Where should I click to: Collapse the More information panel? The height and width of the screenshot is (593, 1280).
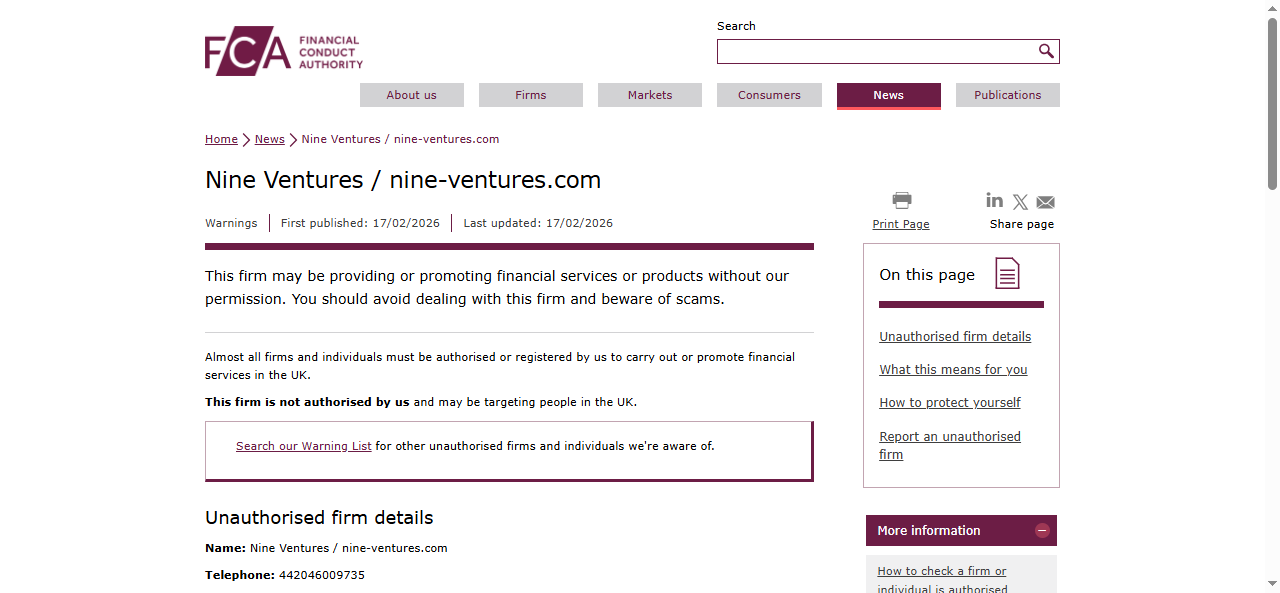pos(1041,530)
